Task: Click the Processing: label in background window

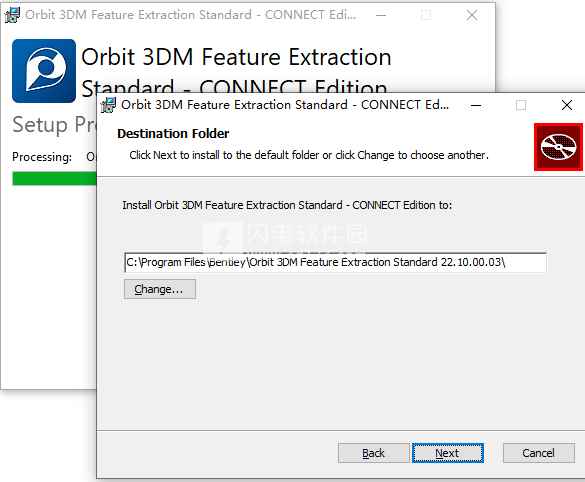Action: tap(42, 157)
